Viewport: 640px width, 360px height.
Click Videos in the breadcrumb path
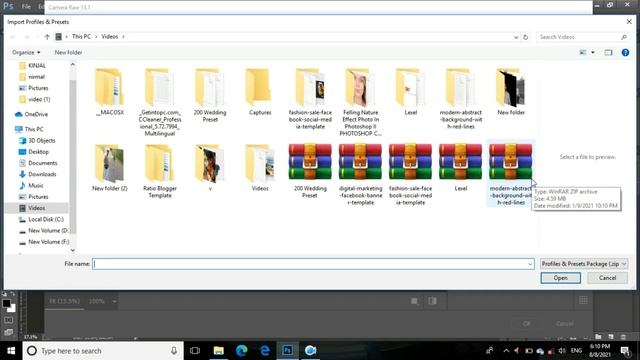(109, 37)
